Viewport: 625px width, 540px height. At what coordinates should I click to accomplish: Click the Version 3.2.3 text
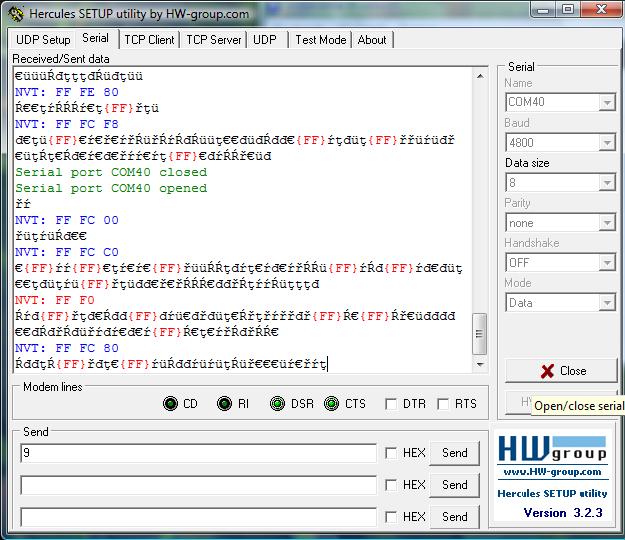[x=563, y=513]
